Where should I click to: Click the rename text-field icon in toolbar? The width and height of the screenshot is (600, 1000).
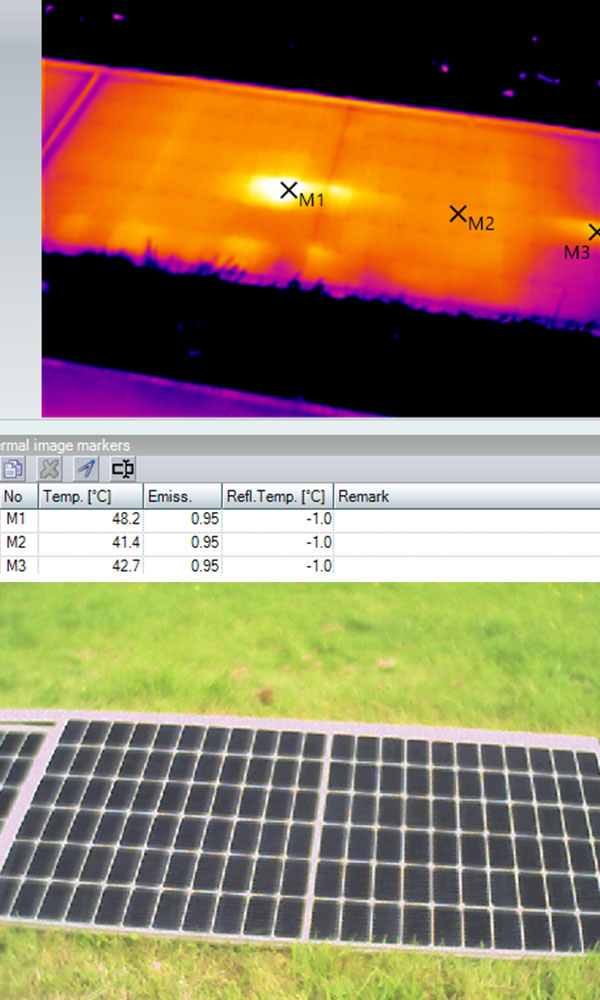(x=122, y=469)
